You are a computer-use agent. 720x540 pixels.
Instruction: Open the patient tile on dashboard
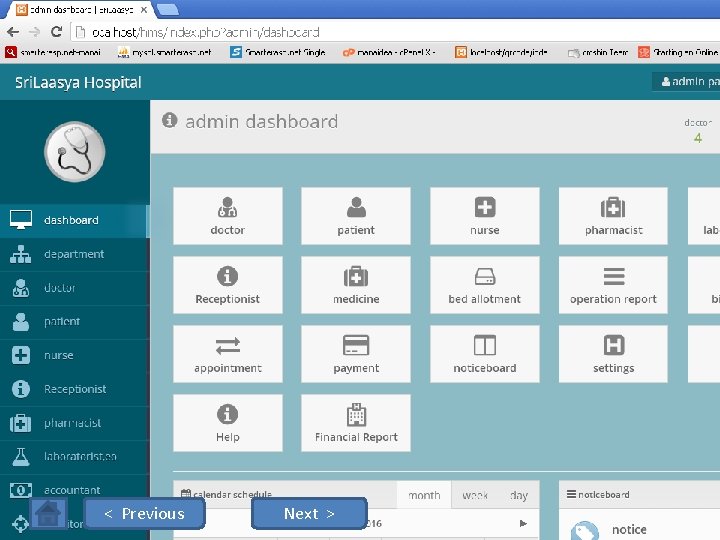tap(356, 216)
